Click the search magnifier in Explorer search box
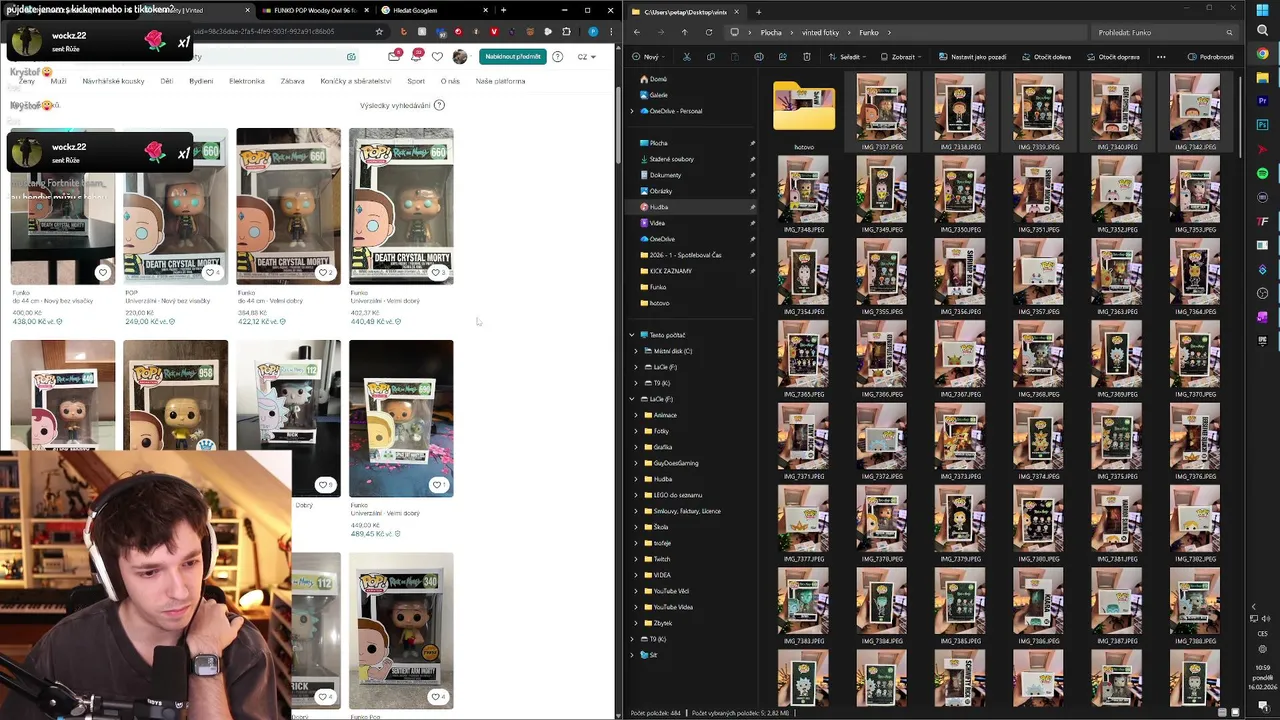 (x=1230, y=32)
